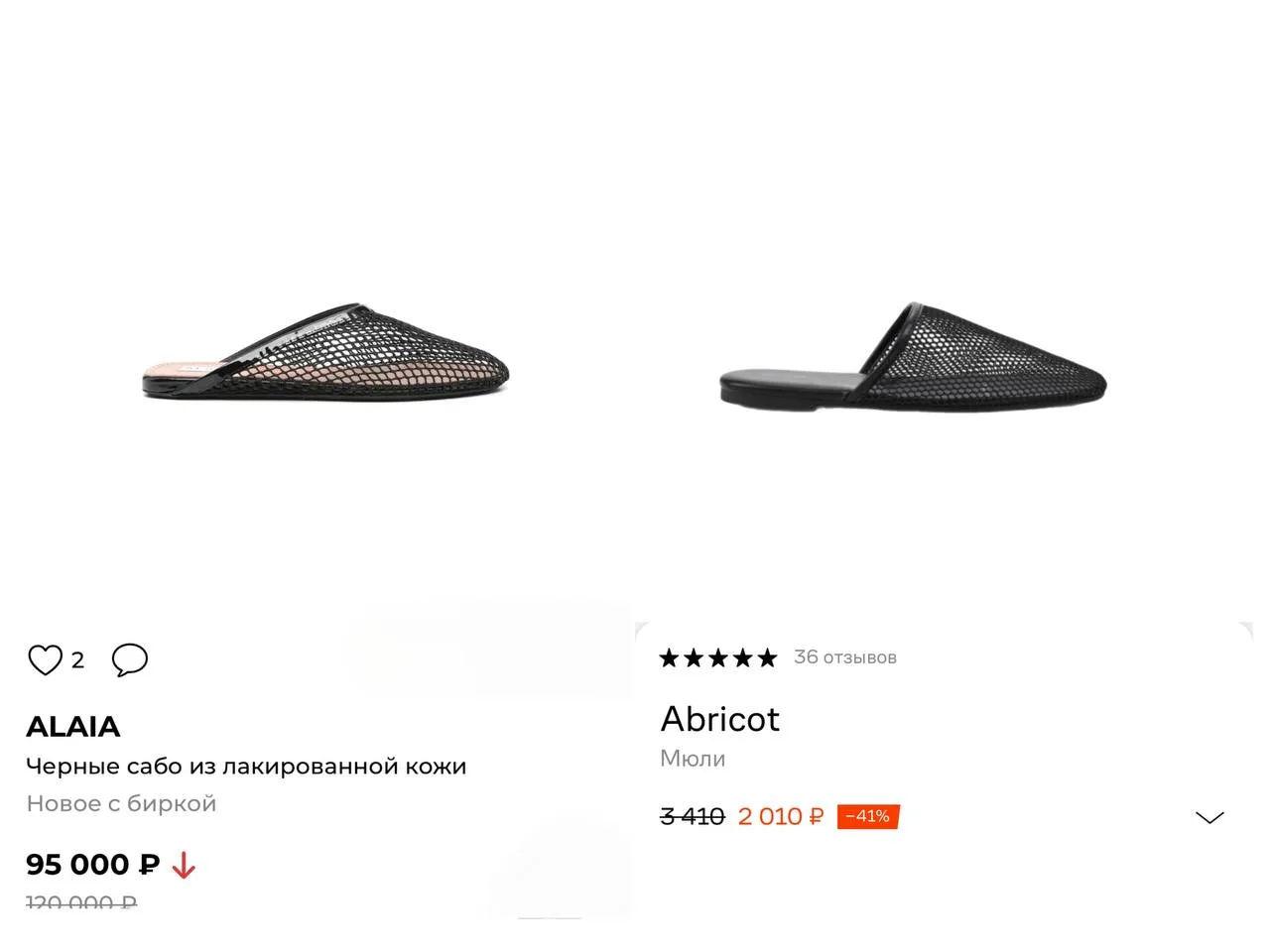Click the crossed-out 120 000 ₽ price
The height and width of the screenshot is (952, 1270).
(81, 903)
